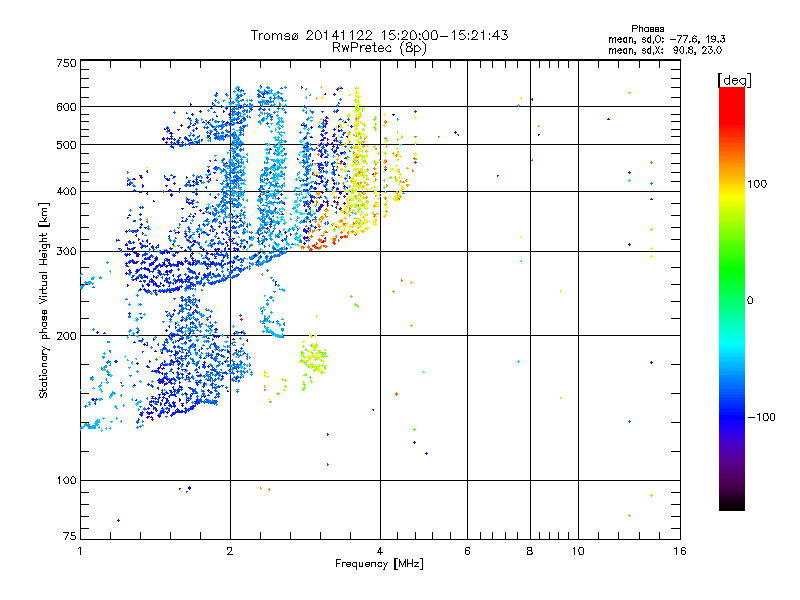Click the "400" height axis tick label
800x600 pixels.
(x=66, y=191)
